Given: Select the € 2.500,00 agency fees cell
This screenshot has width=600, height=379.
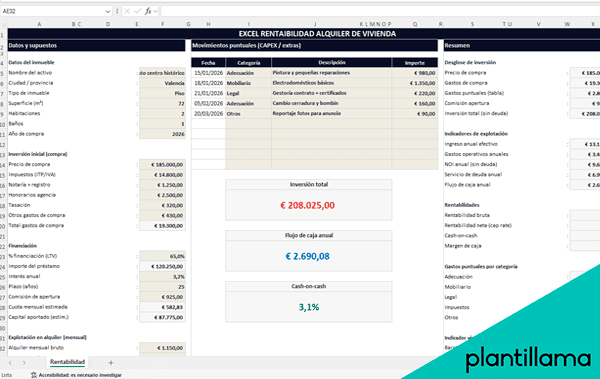Looking at the screenshot, I should coord(162,195).
